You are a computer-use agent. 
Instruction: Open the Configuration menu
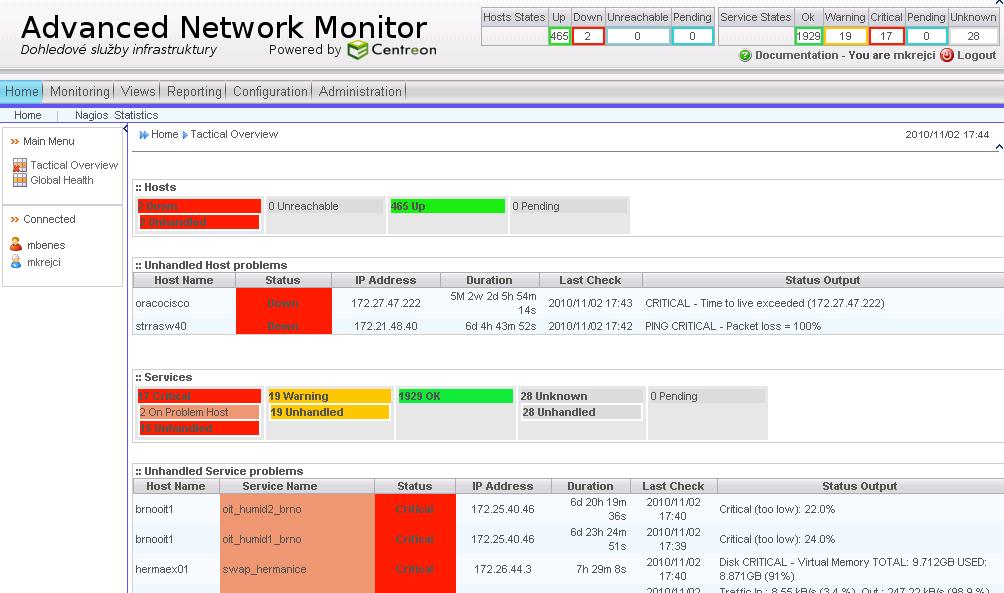click(x=270, y=91)
